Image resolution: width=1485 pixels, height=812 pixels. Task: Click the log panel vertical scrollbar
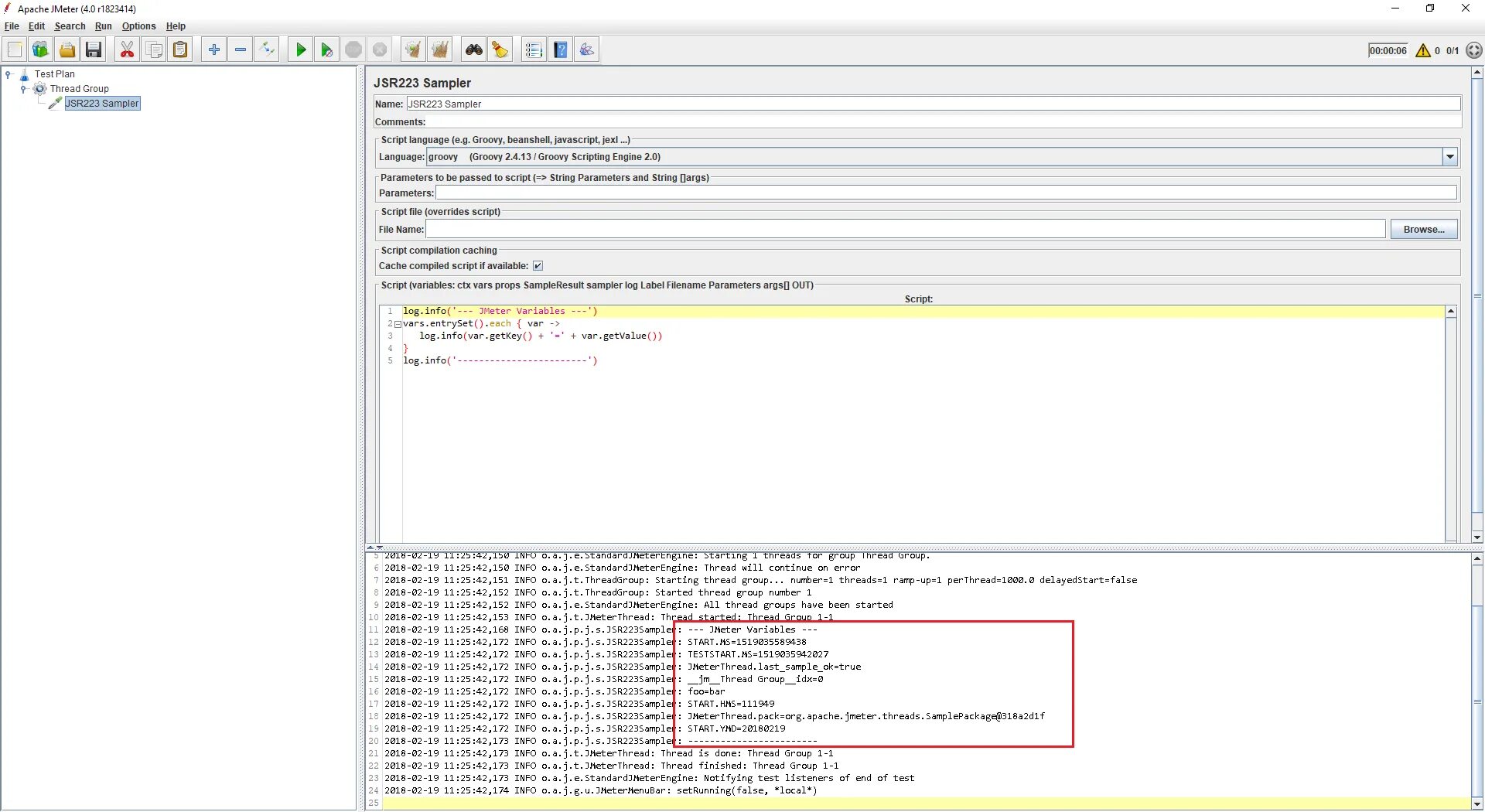point(1477,681)
